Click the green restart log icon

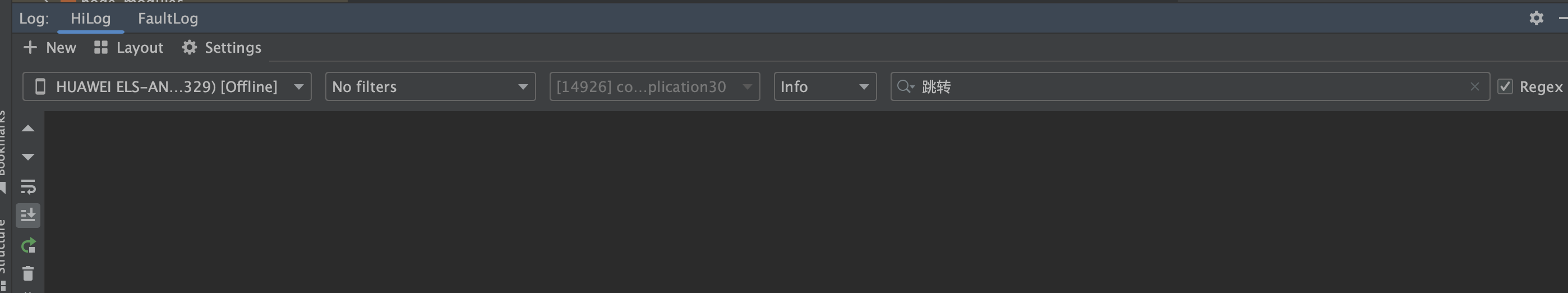(x=28, y=245)
